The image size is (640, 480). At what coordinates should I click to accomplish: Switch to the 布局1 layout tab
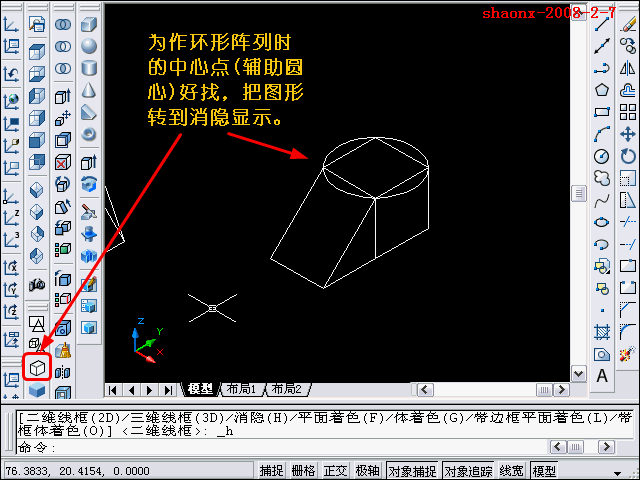[x=241, y=389]
